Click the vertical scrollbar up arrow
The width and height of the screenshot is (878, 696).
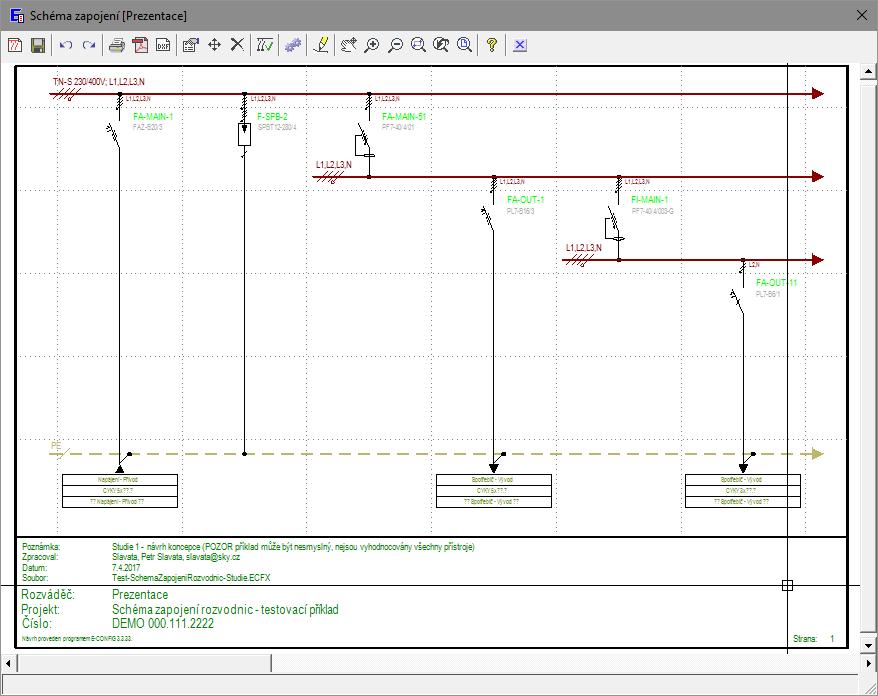point(868,72)
